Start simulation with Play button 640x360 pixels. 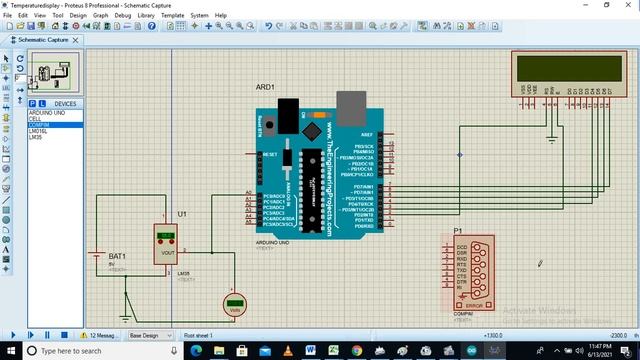13,335
